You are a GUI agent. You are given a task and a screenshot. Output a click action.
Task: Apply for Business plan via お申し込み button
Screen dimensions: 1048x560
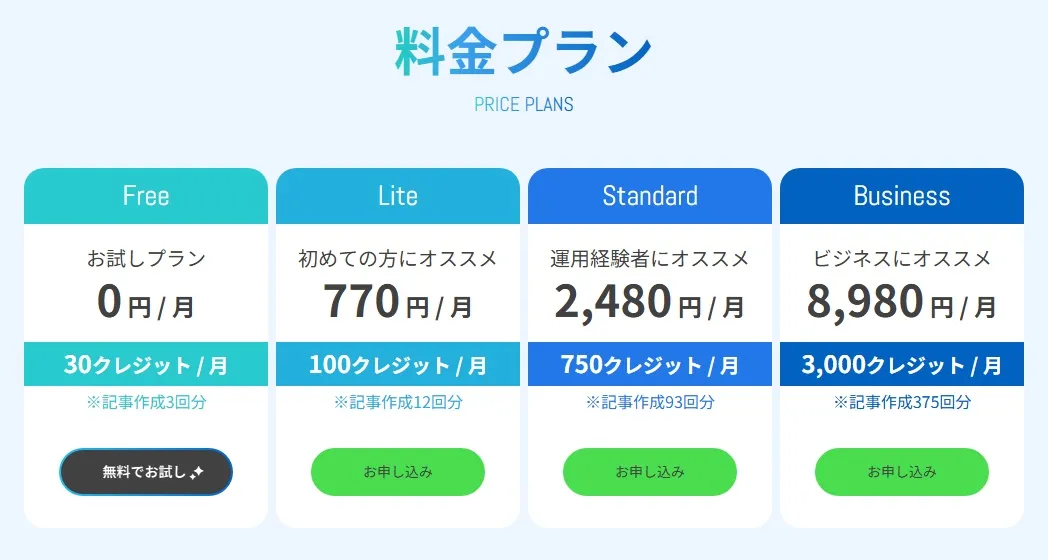[902, 472]
